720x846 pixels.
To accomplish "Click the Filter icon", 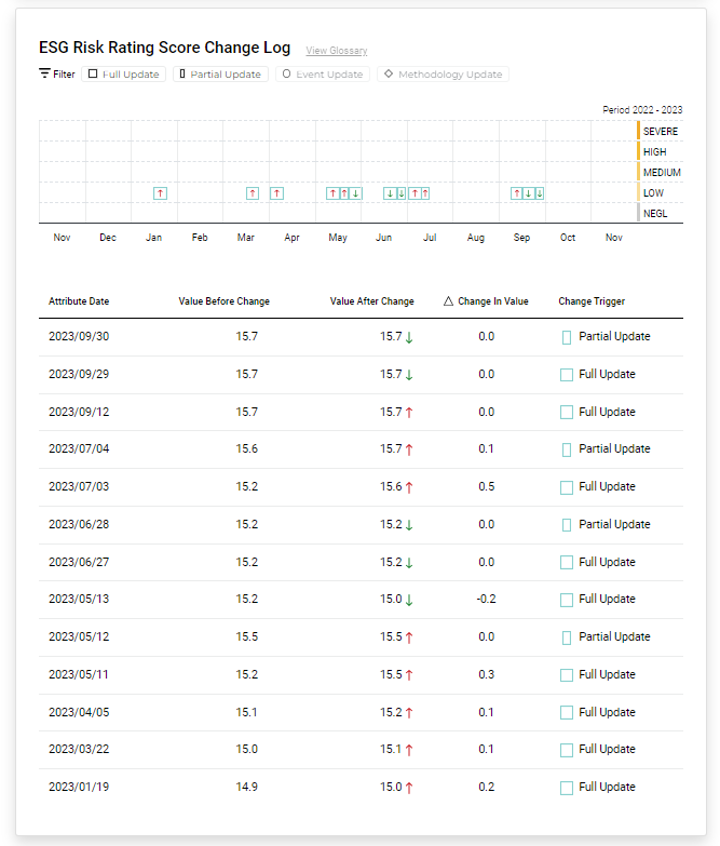I will [44, 74].
